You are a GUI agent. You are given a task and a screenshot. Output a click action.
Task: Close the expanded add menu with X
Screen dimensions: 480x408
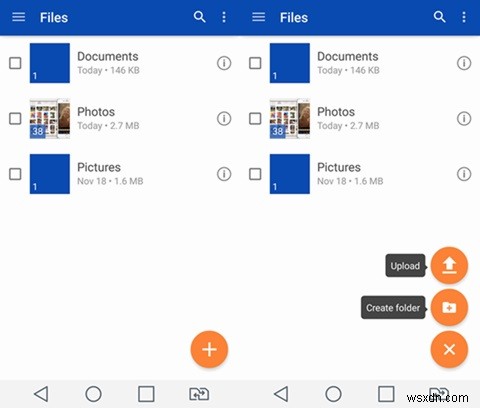coord(449,349)
